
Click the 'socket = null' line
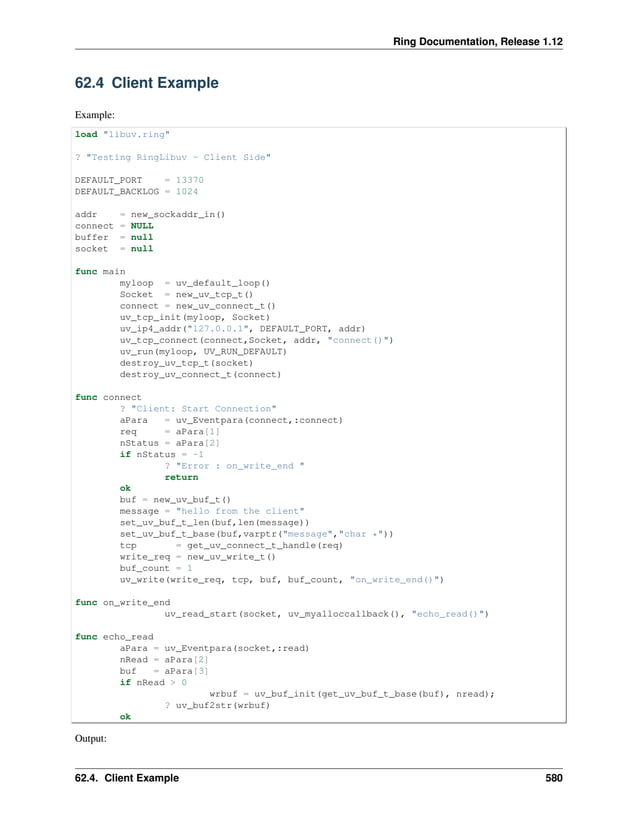click(x=114, y=249)
